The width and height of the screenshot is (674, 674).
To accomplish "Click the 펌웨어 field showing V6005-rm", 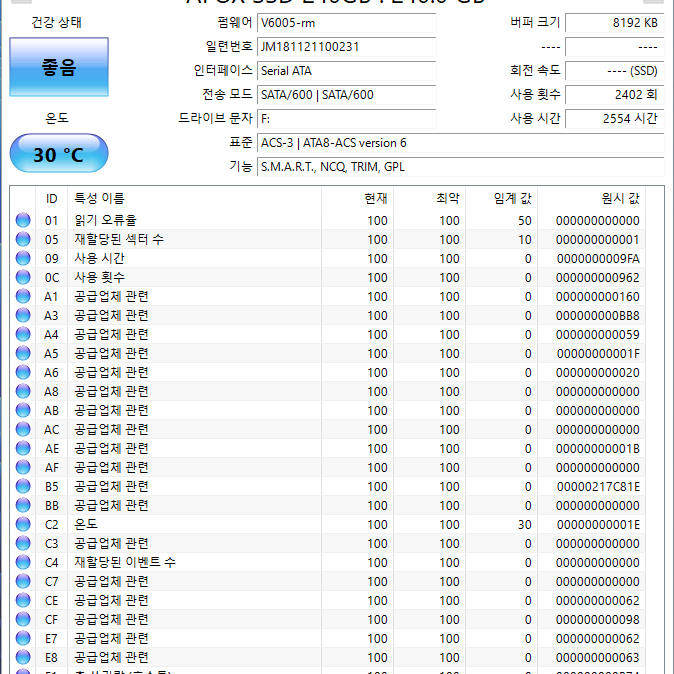I will [x=346, y=23].
